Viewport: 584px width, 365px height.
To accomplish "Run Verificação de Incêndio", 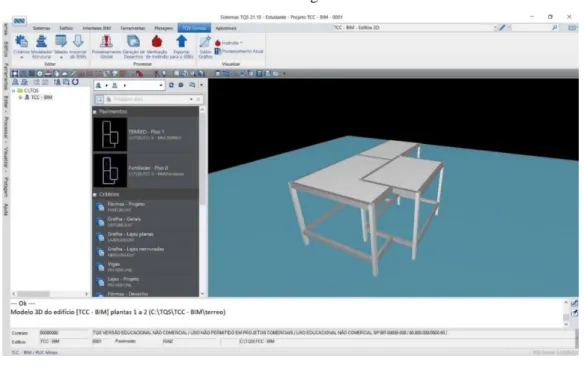I will coord(157,46).
